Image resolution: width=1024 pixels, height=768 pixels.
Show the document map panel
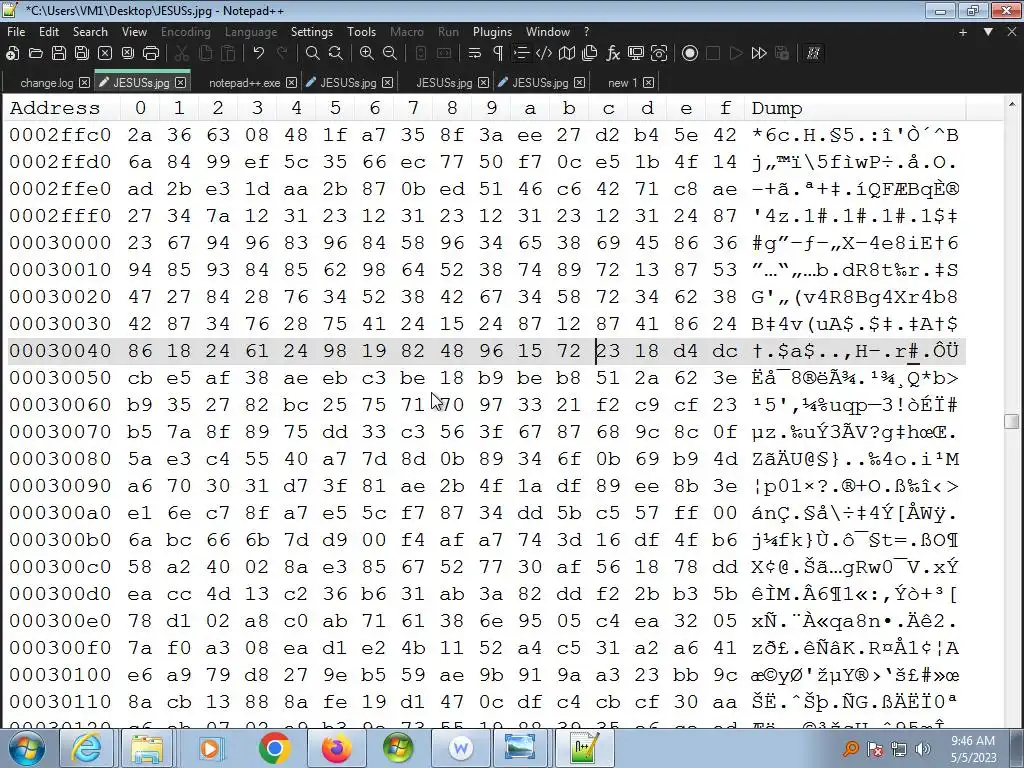coord(567,54)
